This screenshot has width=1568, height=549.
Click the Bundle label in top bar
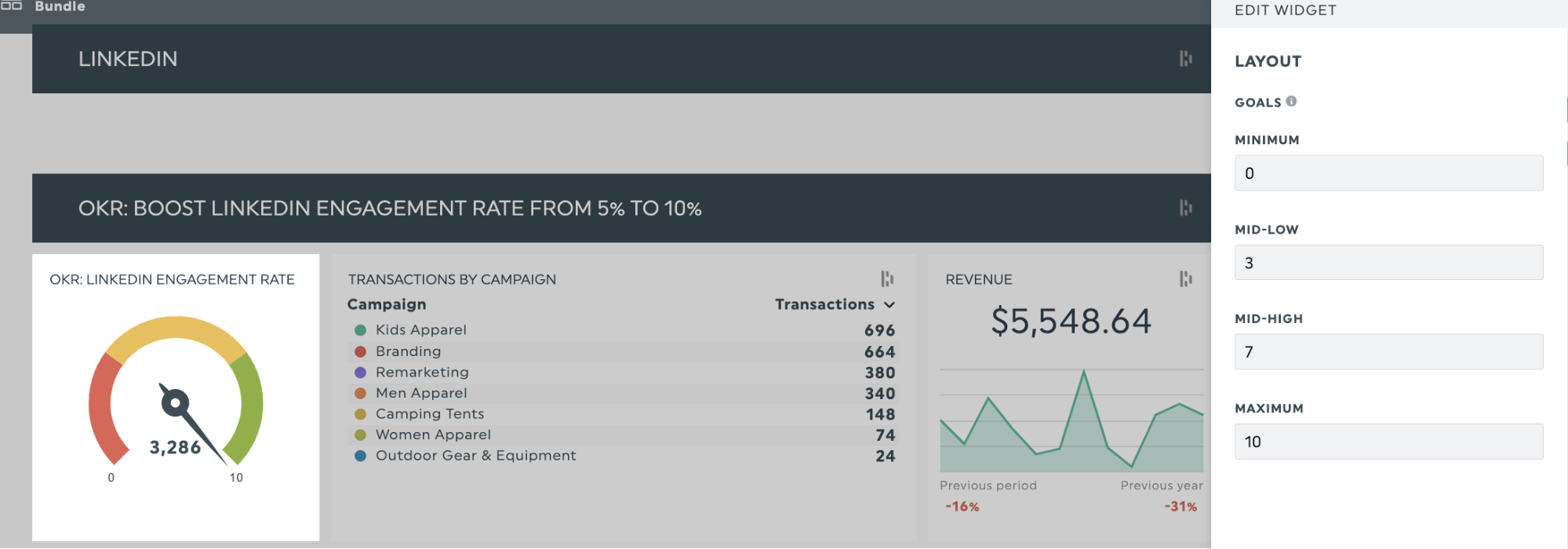(x=60, y=6)
